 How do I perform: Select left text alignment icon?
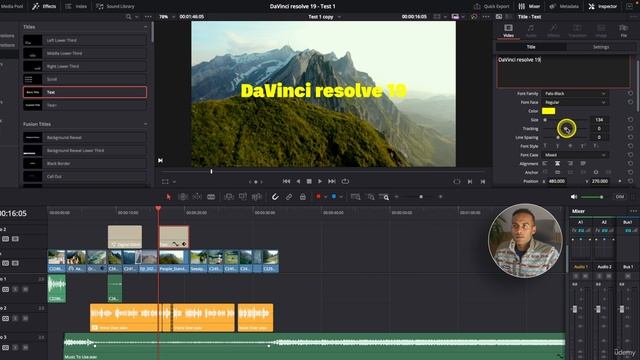pos(545,164)
